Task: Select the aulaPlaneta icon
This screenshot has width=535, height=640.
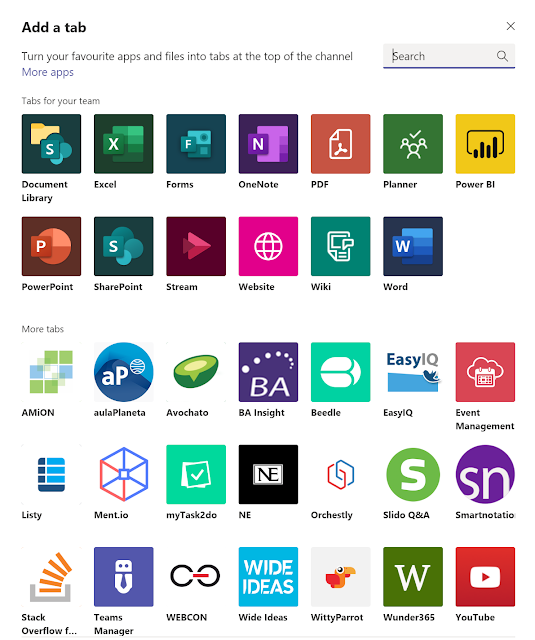Action: (x=123, y=372)
